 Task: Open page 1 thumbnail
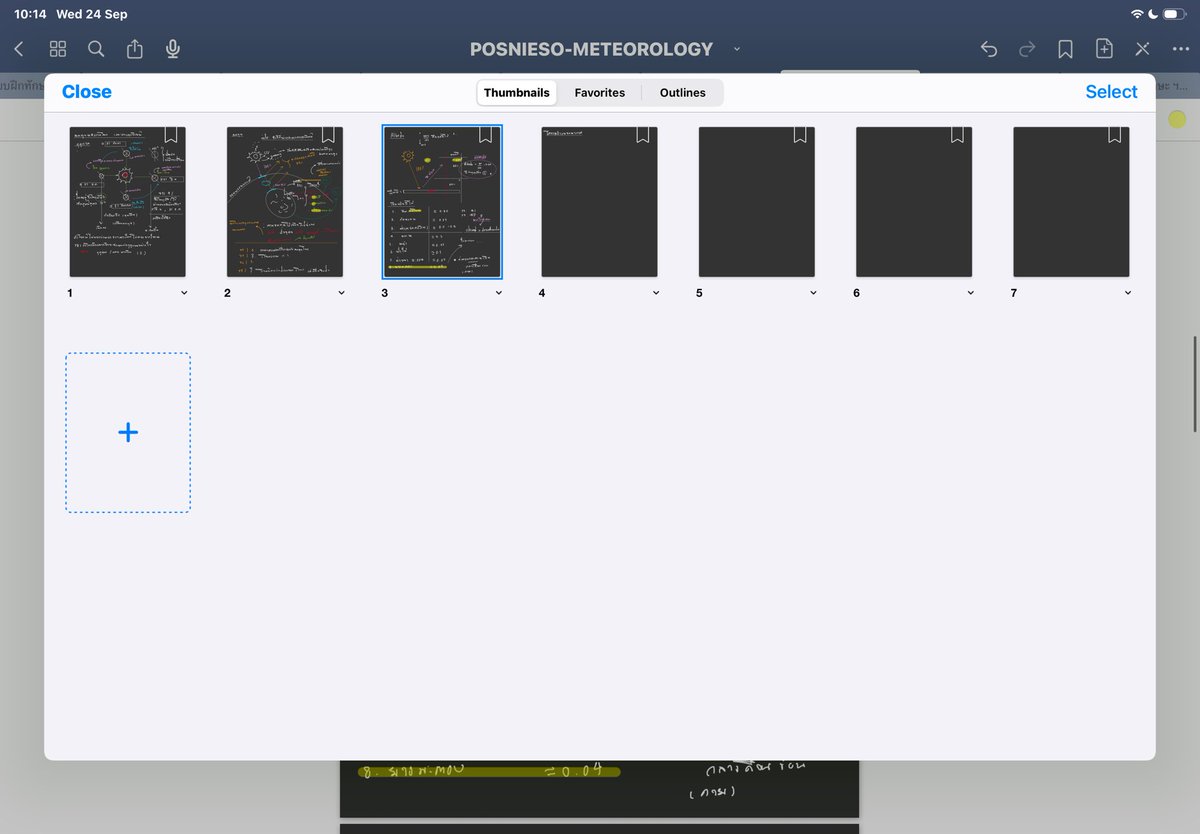(127, 202)
